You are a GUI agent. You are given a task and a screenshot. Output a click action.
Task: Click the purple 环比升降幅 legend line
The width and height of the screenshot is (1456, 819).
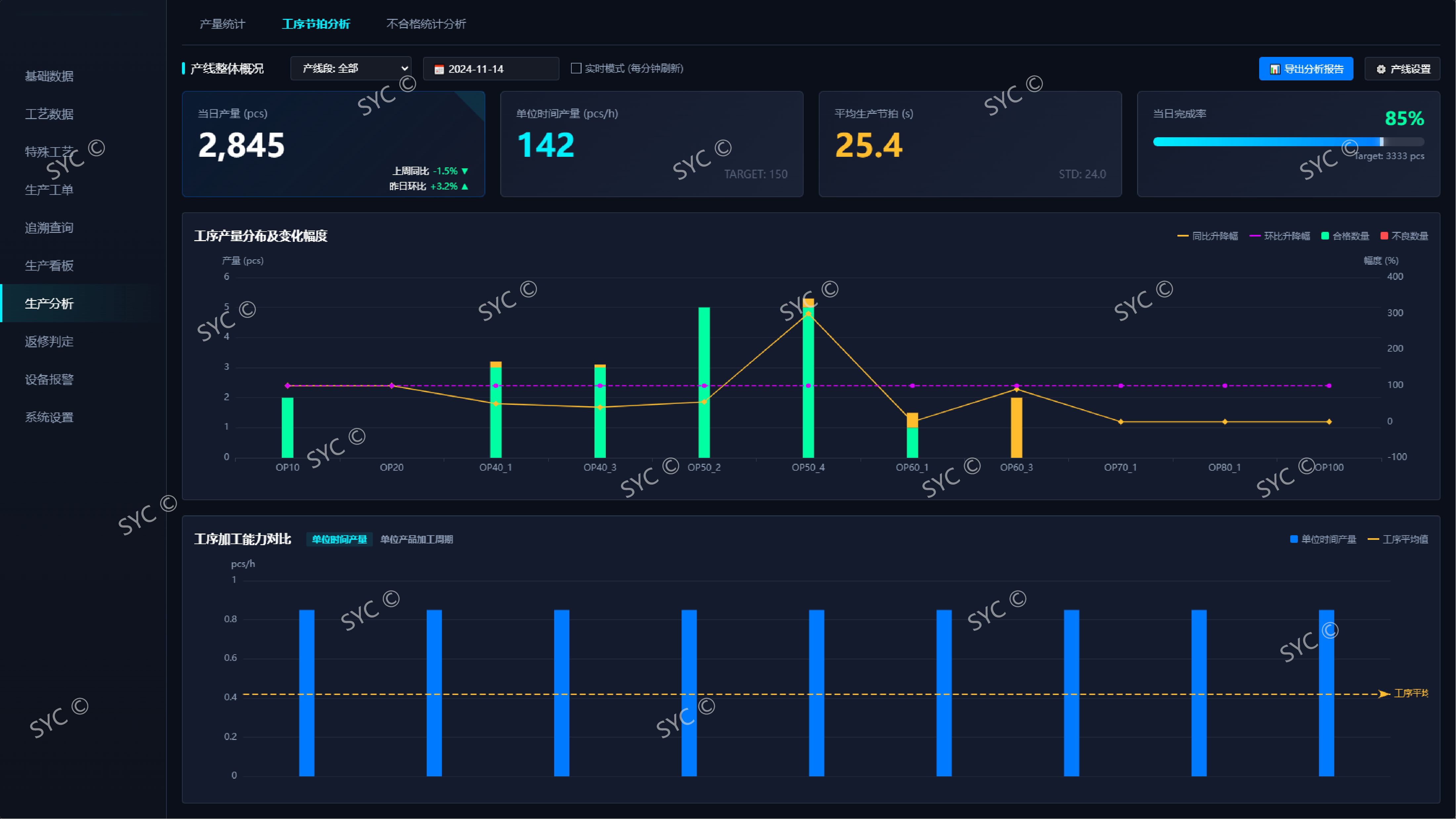tap(1255, 236)
